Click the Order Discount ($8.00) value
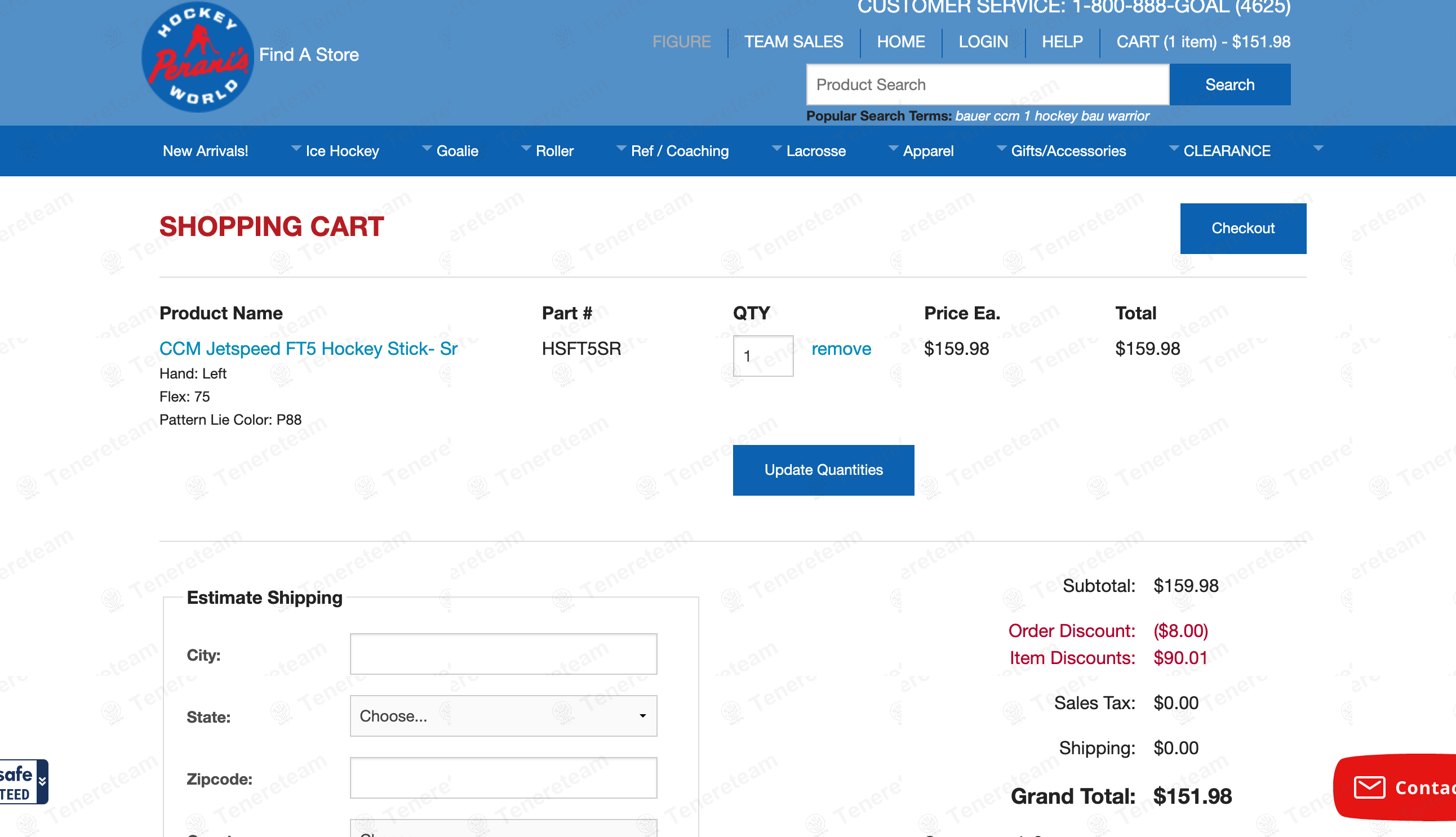The height and width of the screenshot is (837, 1456). coord(1180,631)
